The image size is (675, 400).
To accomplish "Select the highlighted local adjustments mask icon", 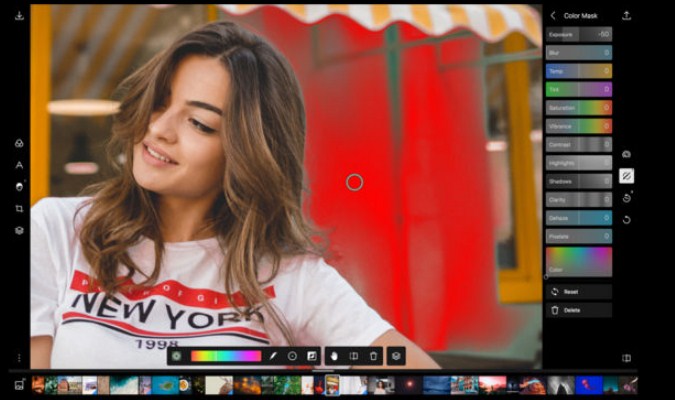I will pyautogui.click(x=626, y=176).
